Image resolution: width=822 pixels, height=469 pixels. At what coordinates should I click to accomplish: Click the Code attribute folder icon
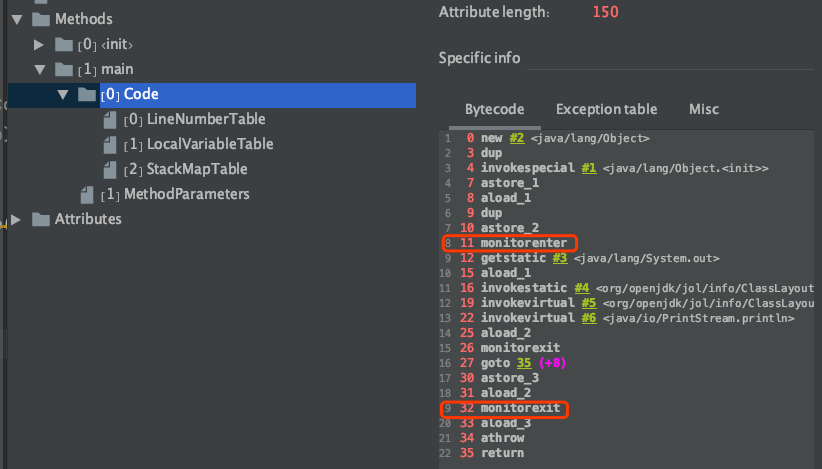(86, 94)
